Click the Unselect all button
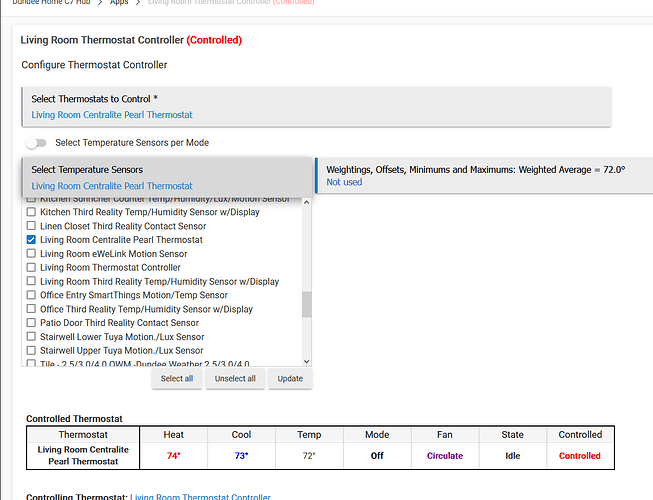The image size is (653, 500). [x=235, y=379]
